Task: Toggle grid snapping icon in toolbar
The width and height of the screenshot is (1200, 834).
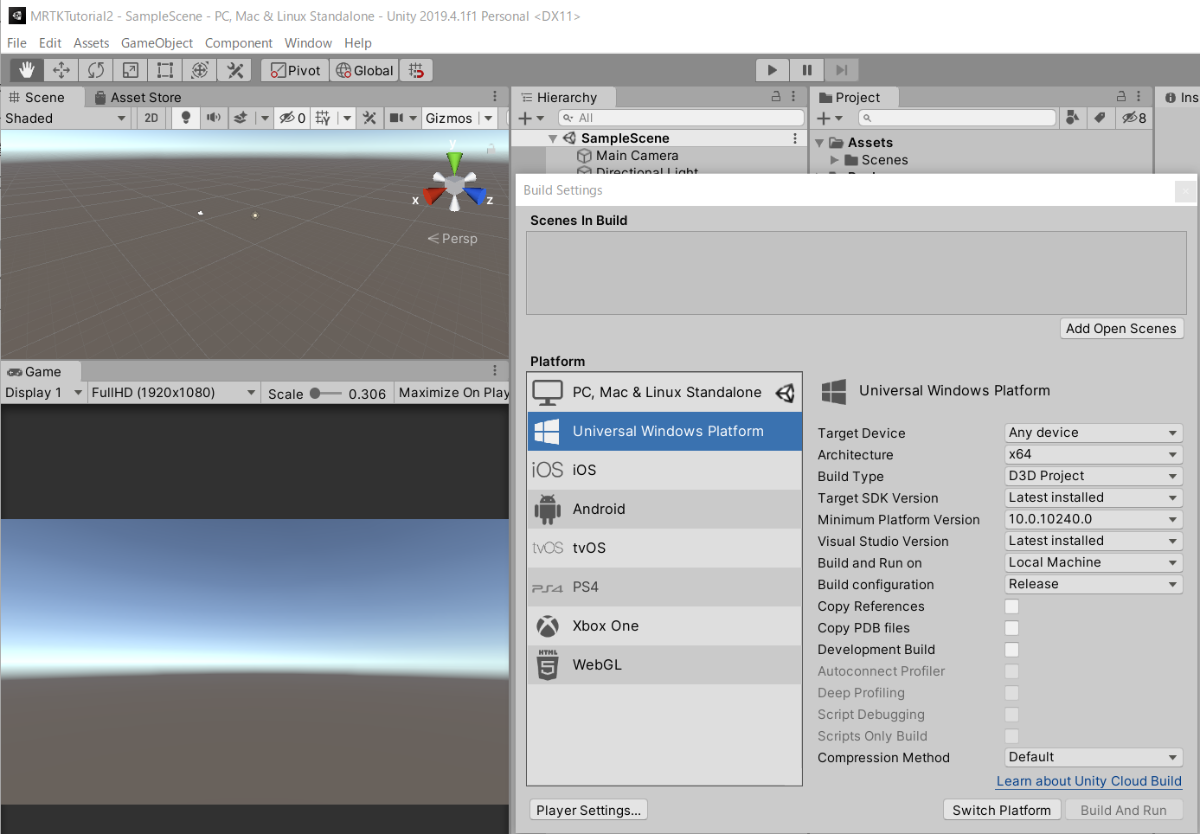Action: click(417, 70)
